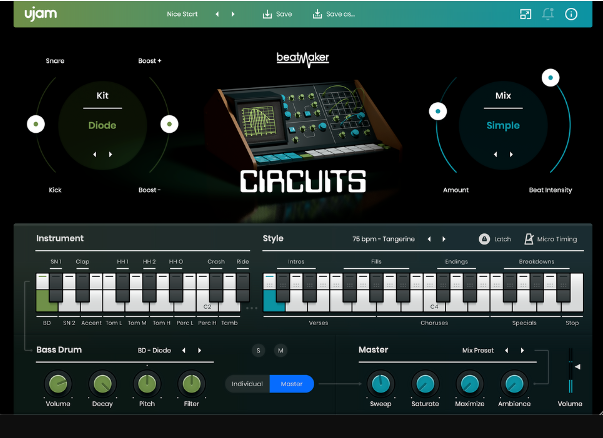Click the Specials style section label
Screen dimensions: 603x438
tap(524, 323)
